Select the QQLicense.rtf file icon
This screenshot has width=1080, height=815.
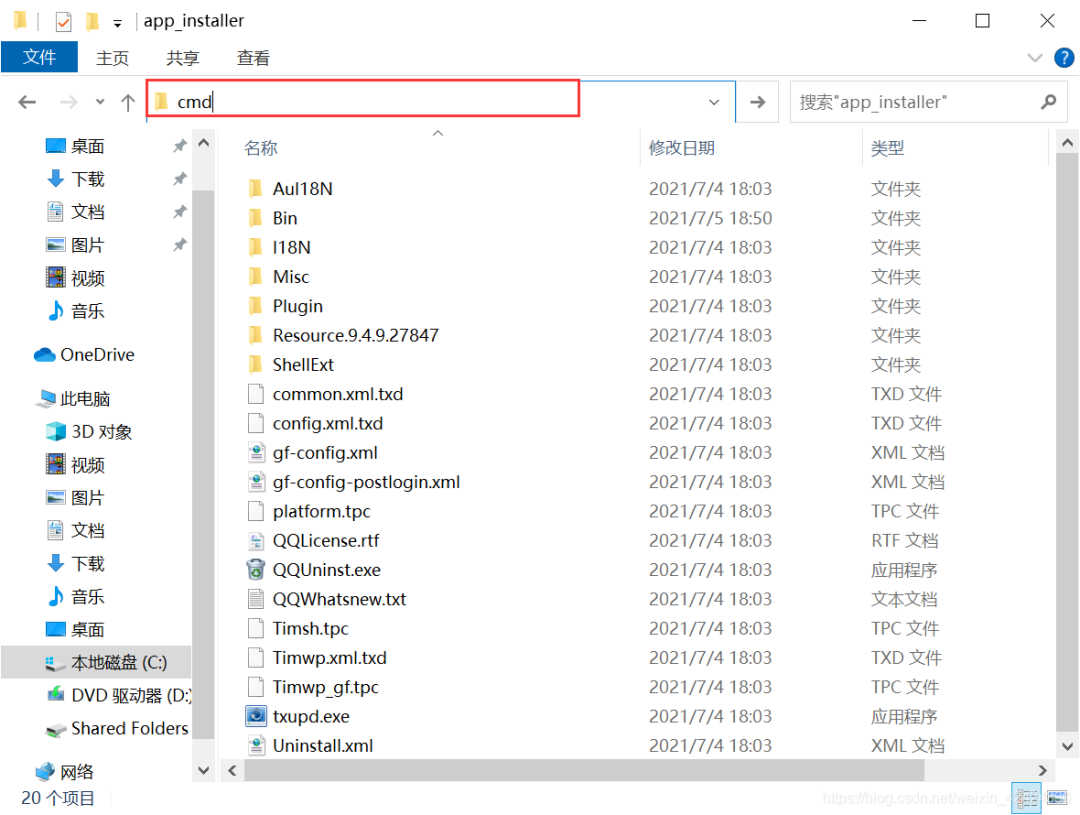[256, 540]
